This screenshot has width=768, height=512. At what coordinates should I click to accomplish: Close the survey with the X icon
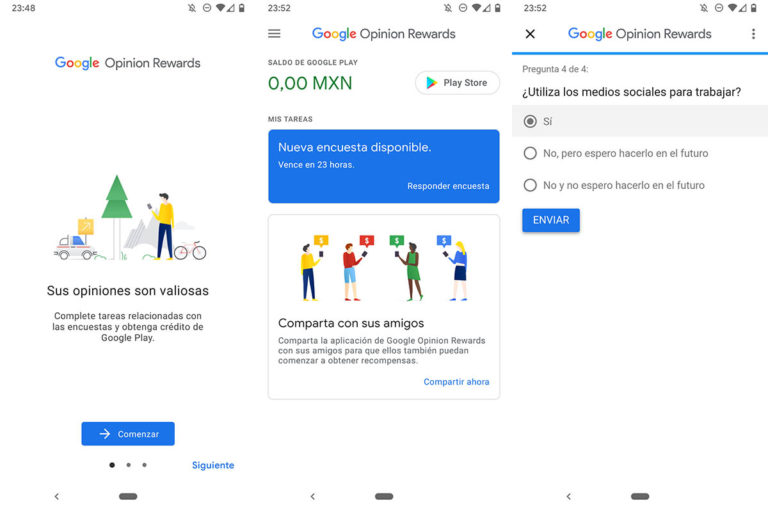coord(530,34)
